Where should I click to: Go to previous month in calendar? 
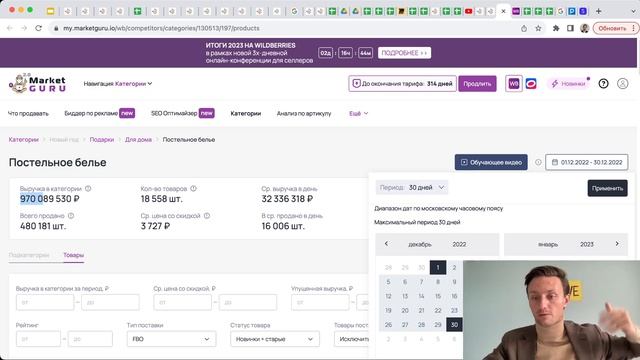386,244
